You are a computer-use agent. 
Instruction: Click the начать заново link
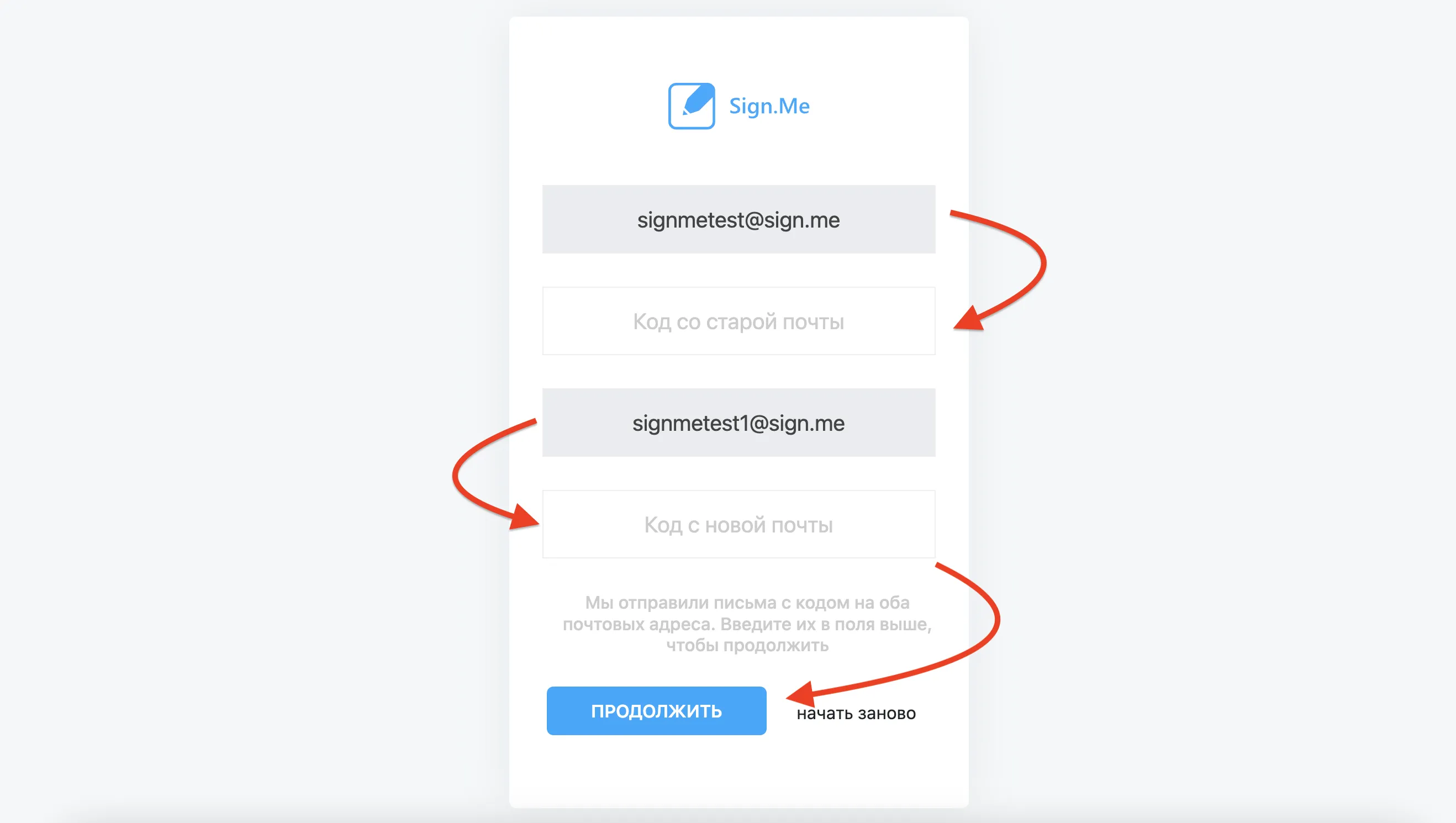click(x=856, y=713)
